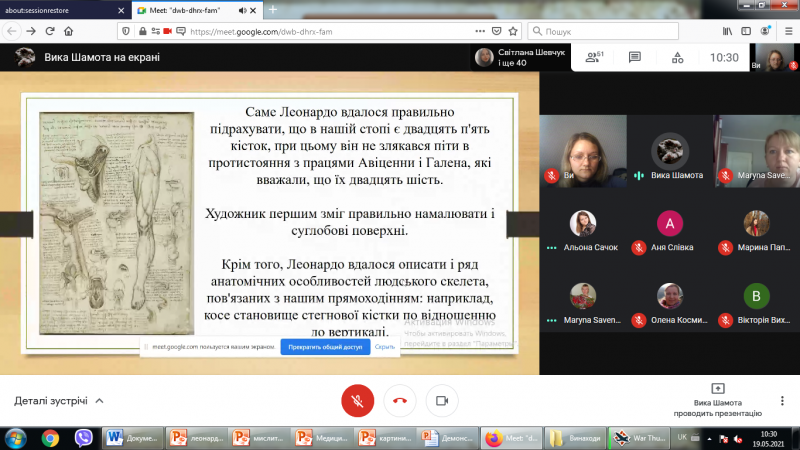Open the Meet activities panel
800x450 pixels.
(678, 58)
